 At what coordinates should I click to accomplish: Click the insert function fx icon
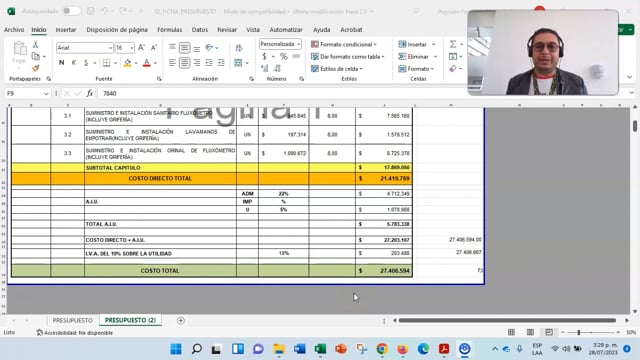[x=89, y=93]
